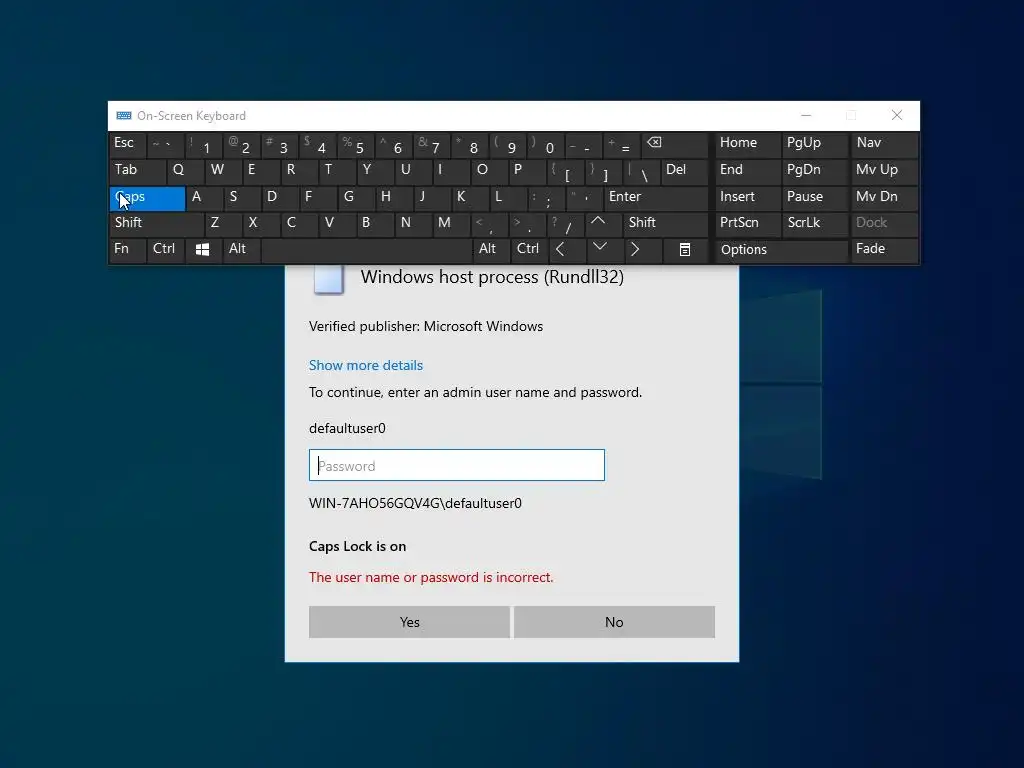Viewport: 1024px width, 768px height.
Task: Click the backslash key
Action: click(x=640, y=172)
